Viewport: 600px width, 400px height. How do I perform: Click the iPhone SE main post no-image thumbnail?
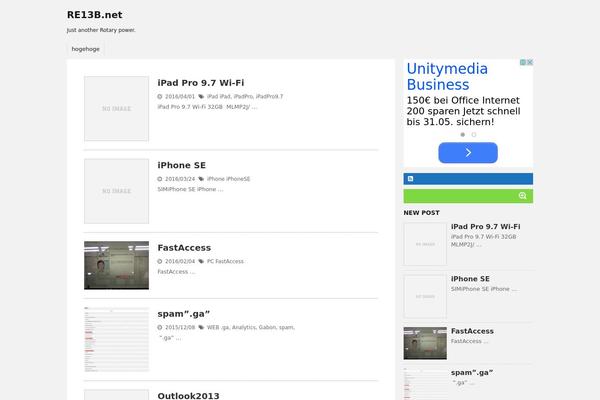click(116, 191)
